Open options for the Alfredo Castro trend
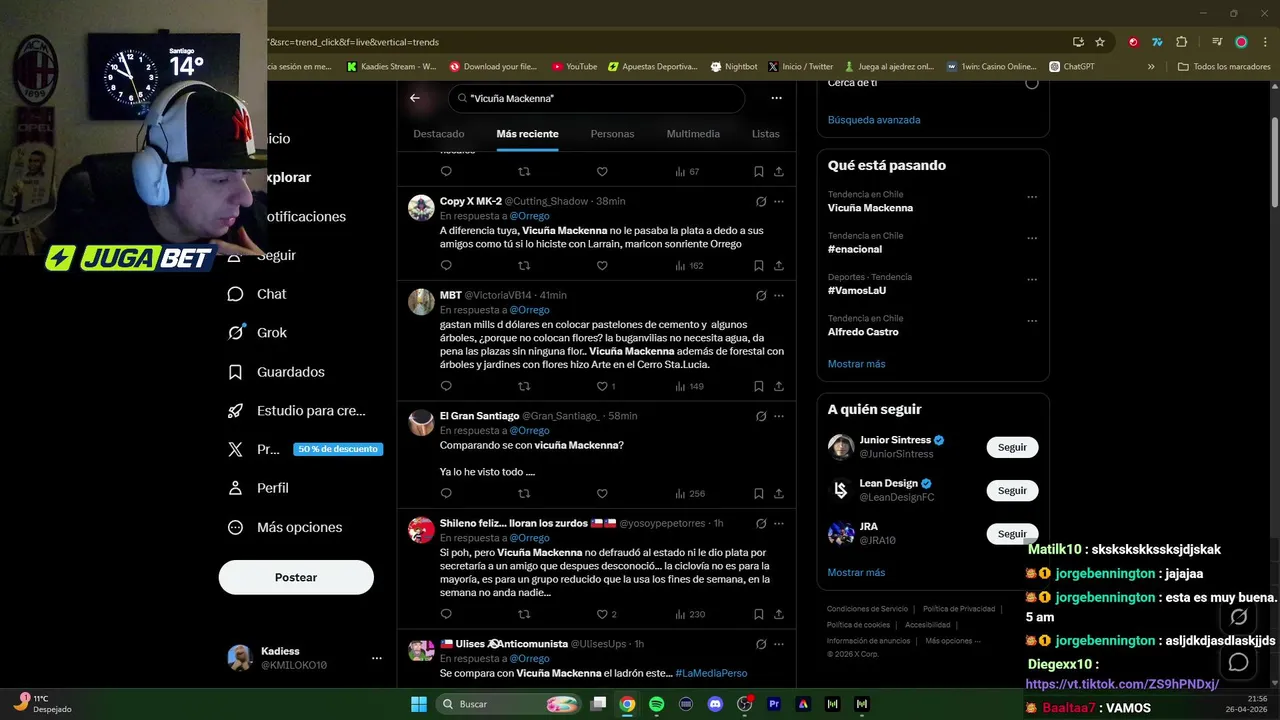 [x=1032, y=321]
